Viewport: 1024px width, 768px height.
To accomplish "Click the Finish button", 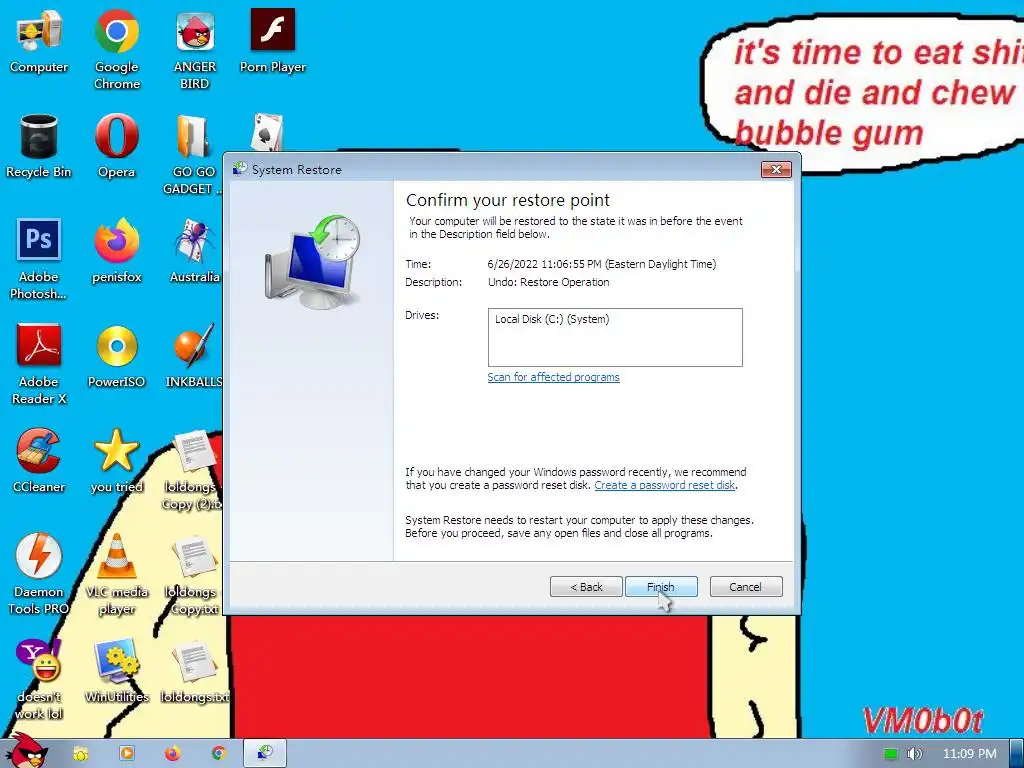I will (x=661, y=586).
